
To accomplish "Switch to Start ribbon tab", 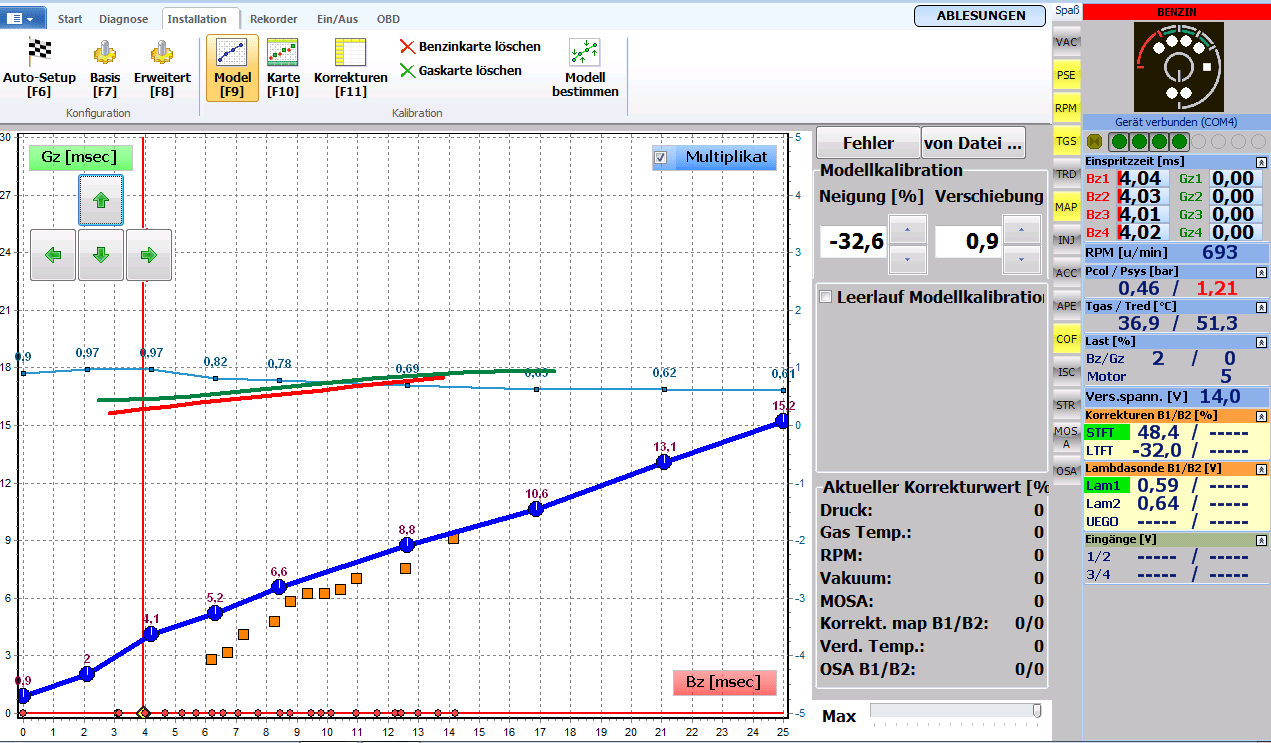I will pyautogui.click(x=70, y=19).
